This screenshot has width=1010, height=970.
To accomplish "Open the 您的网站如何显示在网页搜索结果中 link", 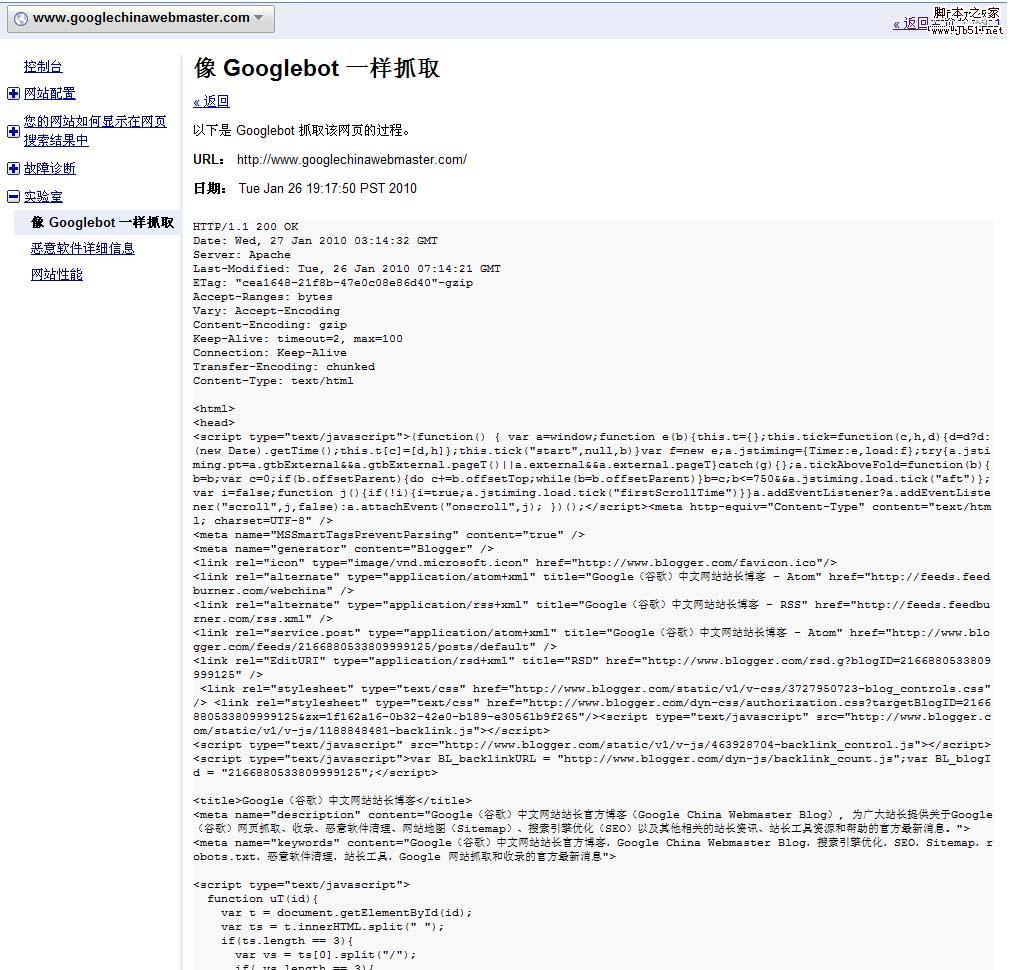I will 95,131.
